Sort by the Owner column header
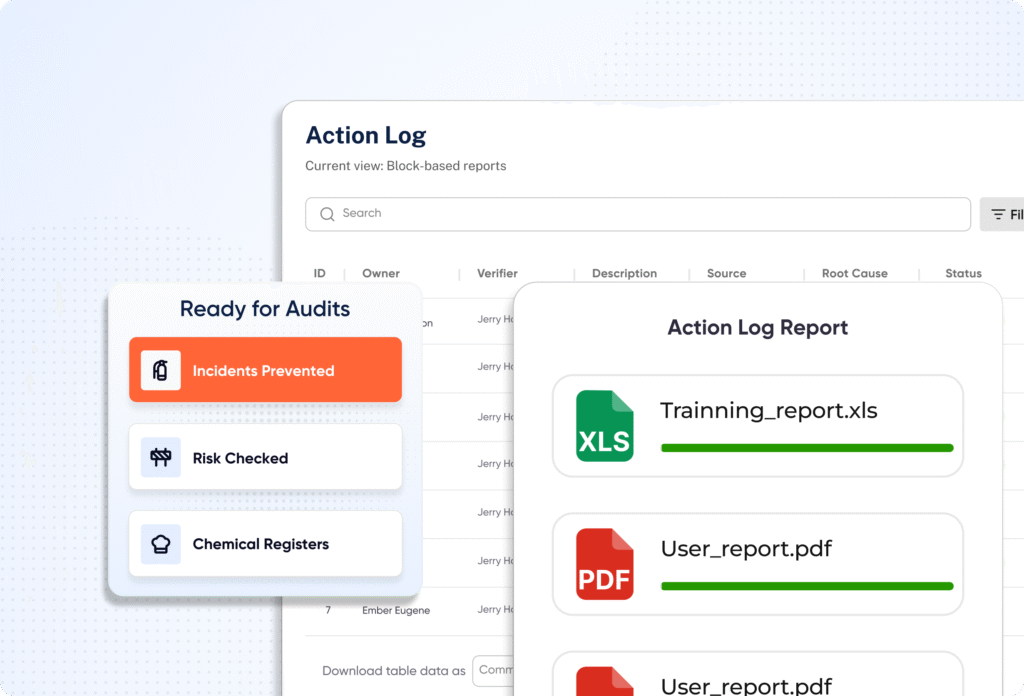This screenshot has width=1024, height=696. (x=380, y=273)
